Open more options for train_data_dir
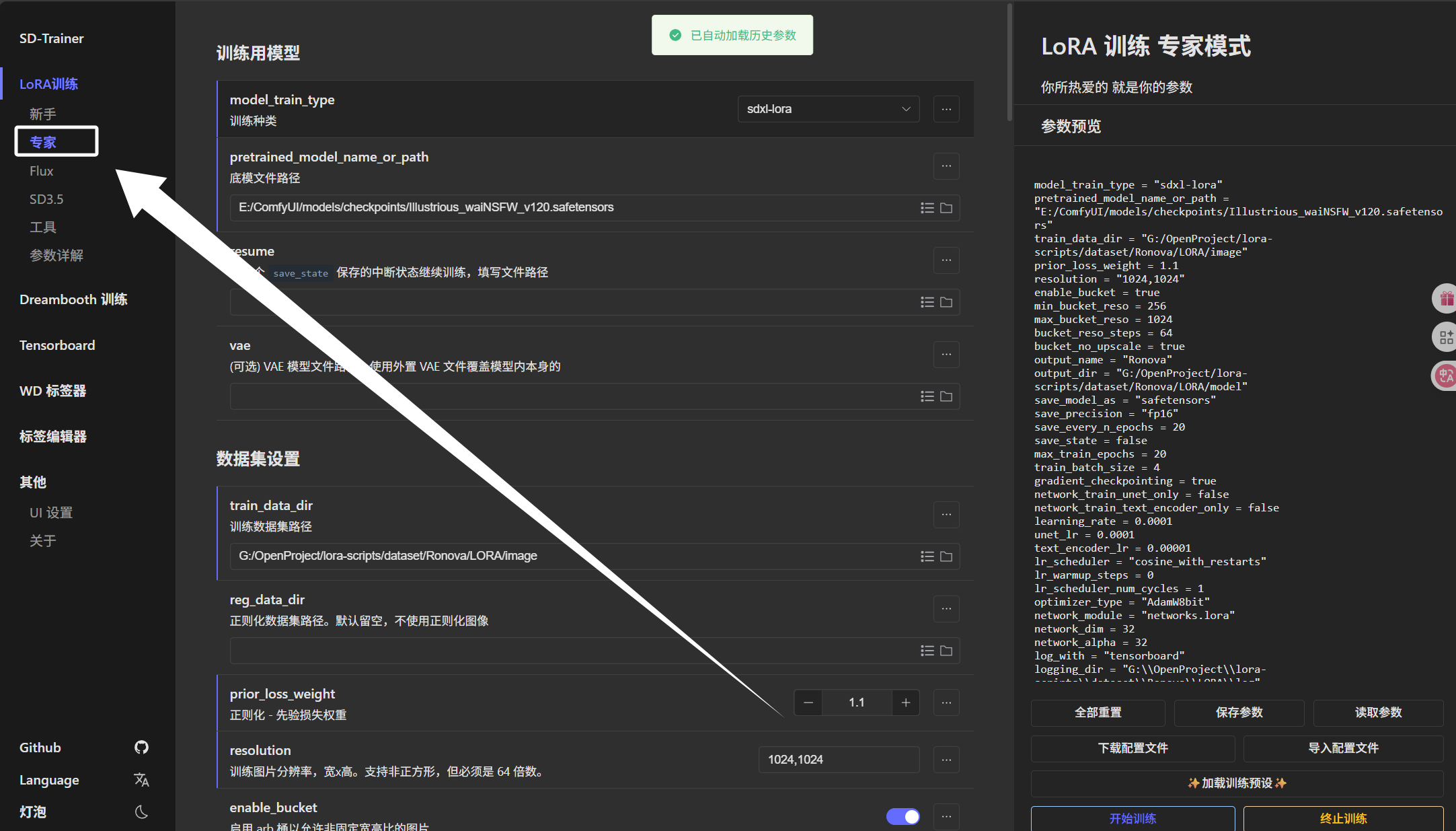Image resolution: width=1456 pixels, height=831 pixels. (x=946, y=515)
